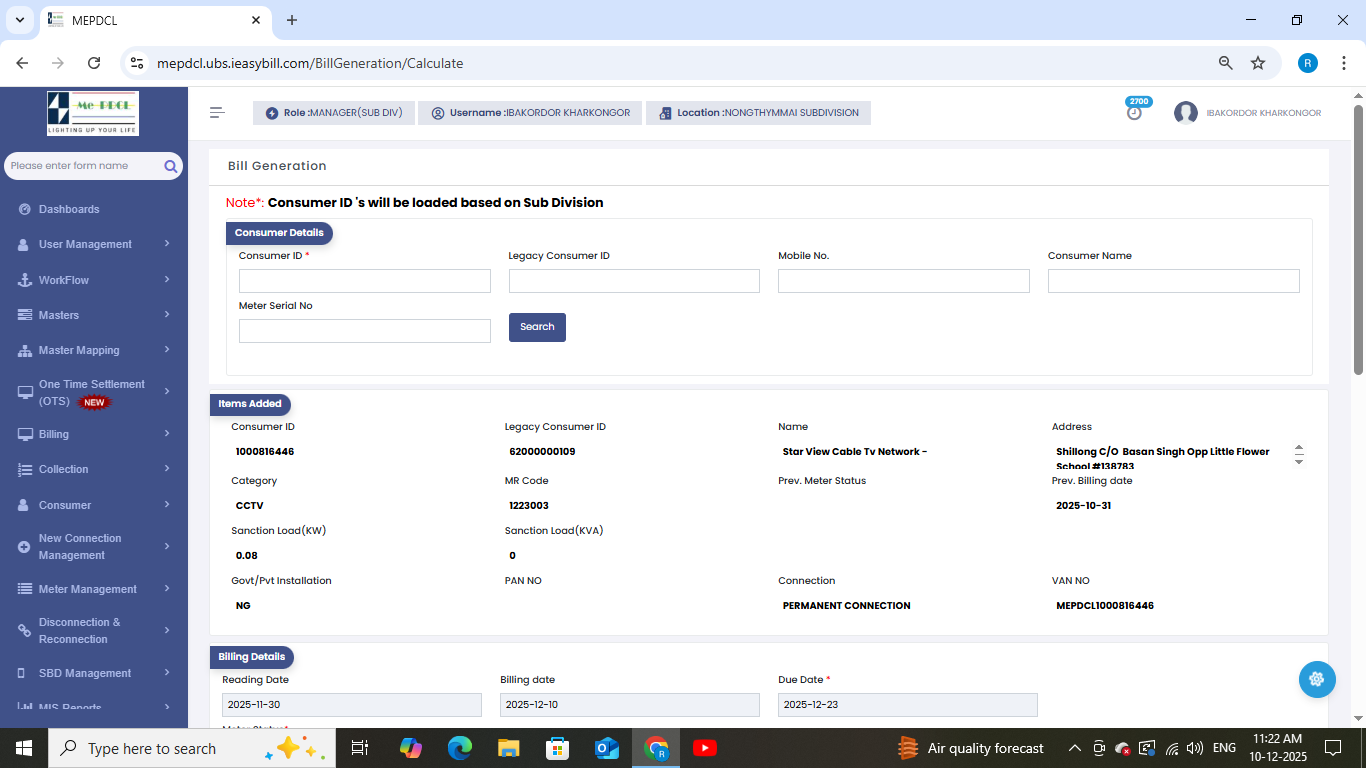Click the Search button in Consumer Details

click(x=537, y=327)
